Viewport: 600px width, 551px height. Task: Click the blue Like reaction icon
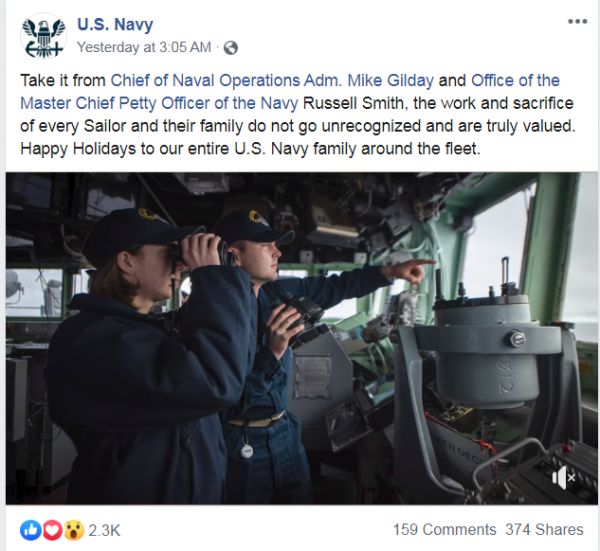[x=31, y=529]
